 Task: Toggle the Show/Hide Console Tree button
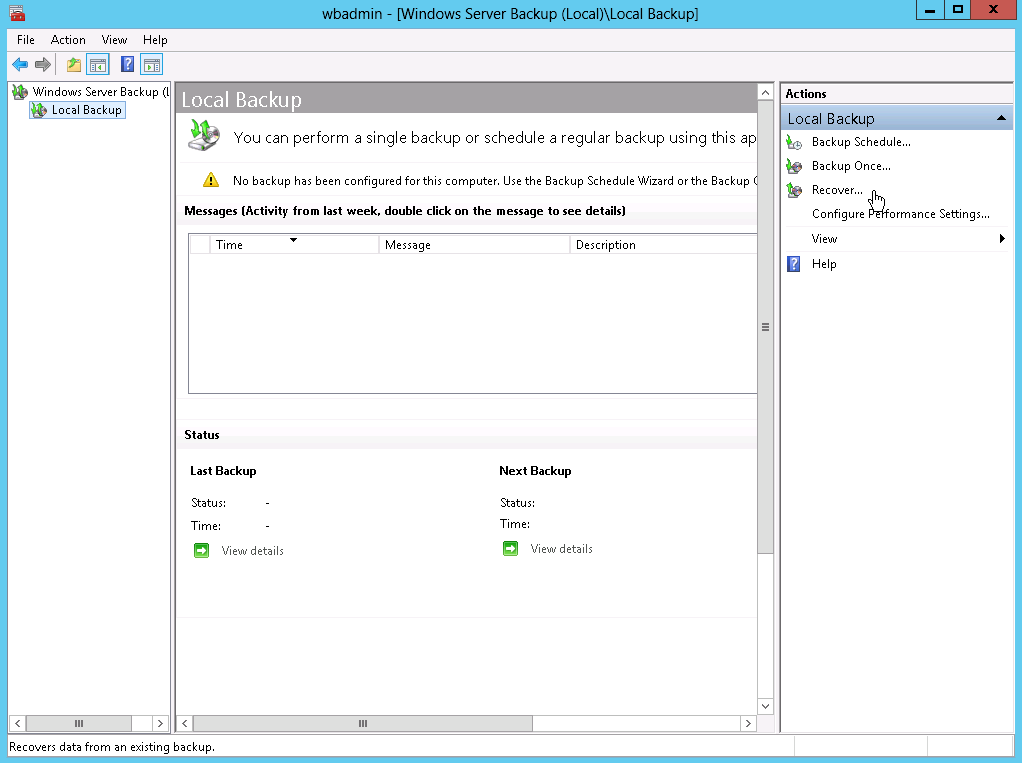point(97,65)
